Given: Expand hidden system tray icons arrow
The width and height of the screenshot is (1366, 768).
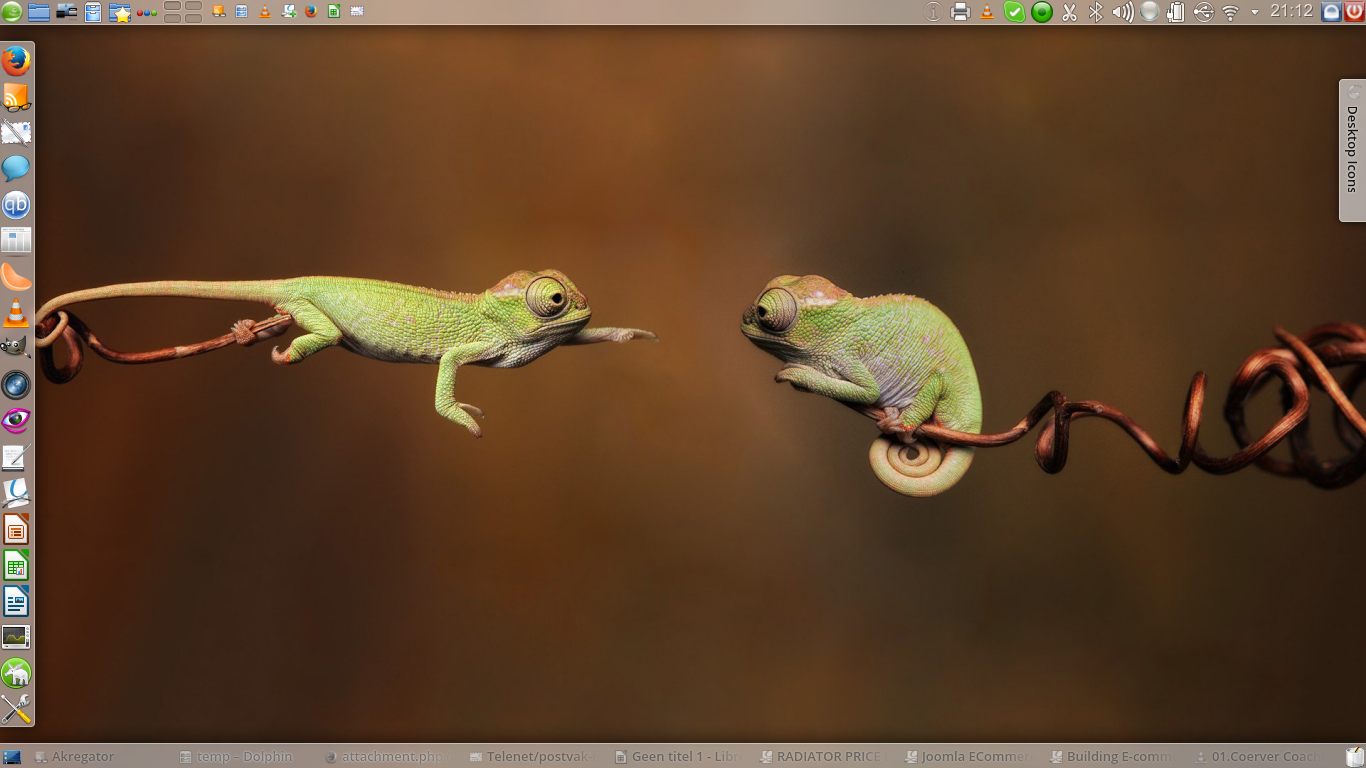Looking at the screenshot, I should pyautogui.click(x=1254, y=12).
